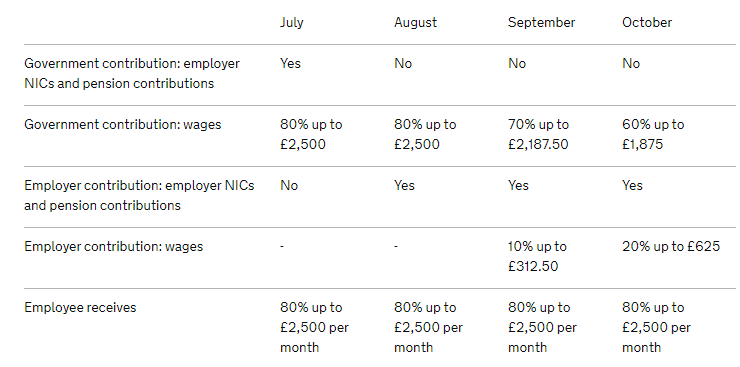740x367 pixels.
Task: Click the Employer contribution wages row label
Action: pos(114,247)
